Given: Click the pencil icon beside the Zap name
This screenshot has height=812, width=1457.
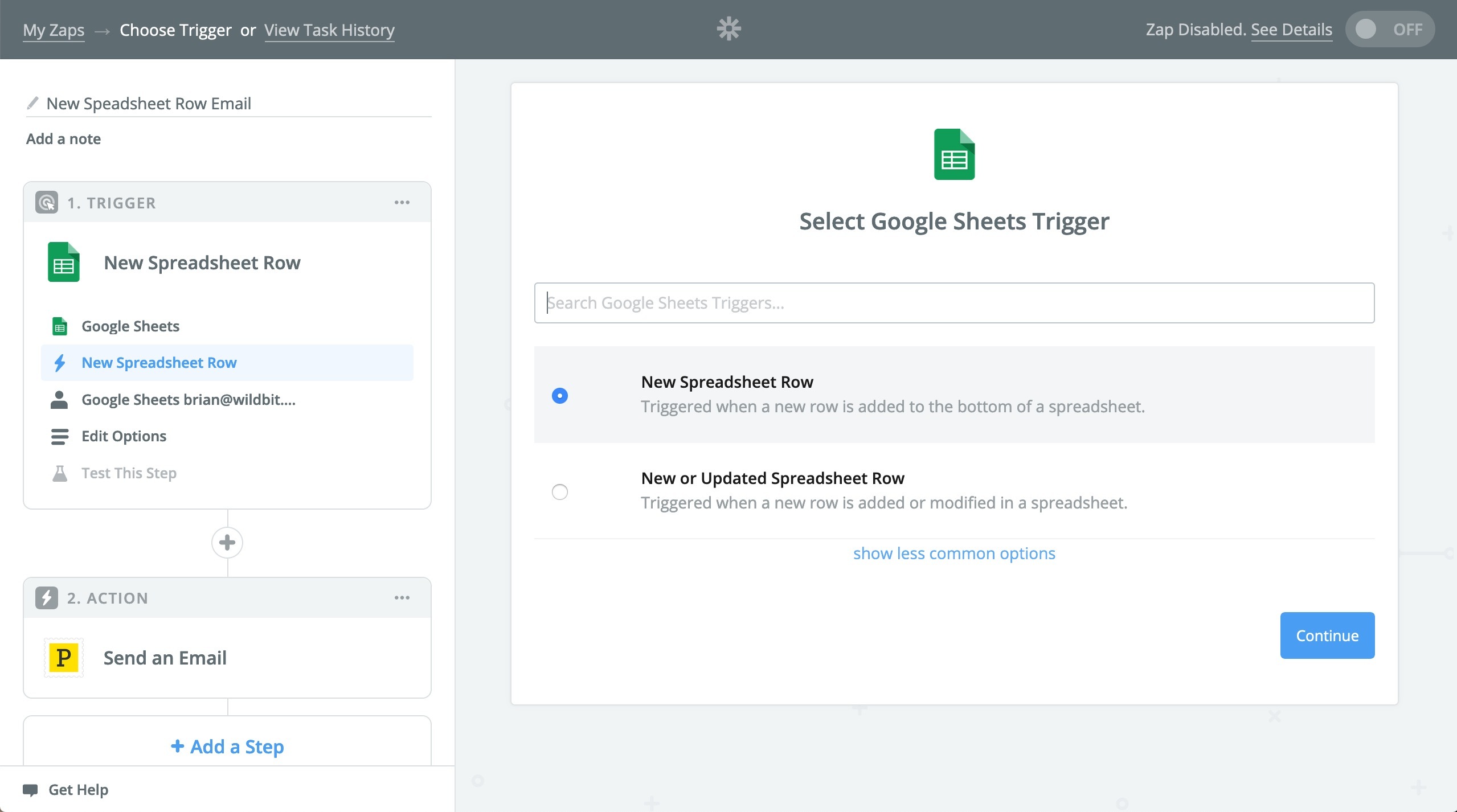Looking at the screenshot, I should (33, 103).
